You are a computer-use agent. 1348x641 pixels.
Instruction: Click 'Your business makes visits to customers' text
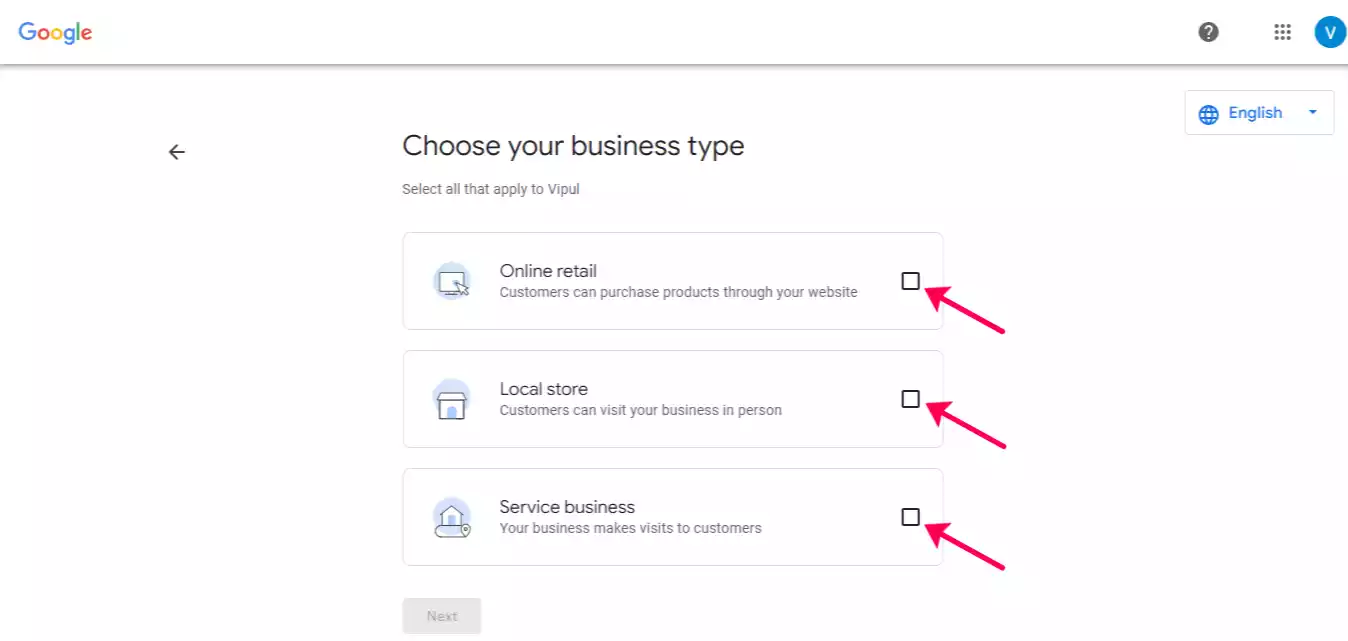click(x=630, y=528)
